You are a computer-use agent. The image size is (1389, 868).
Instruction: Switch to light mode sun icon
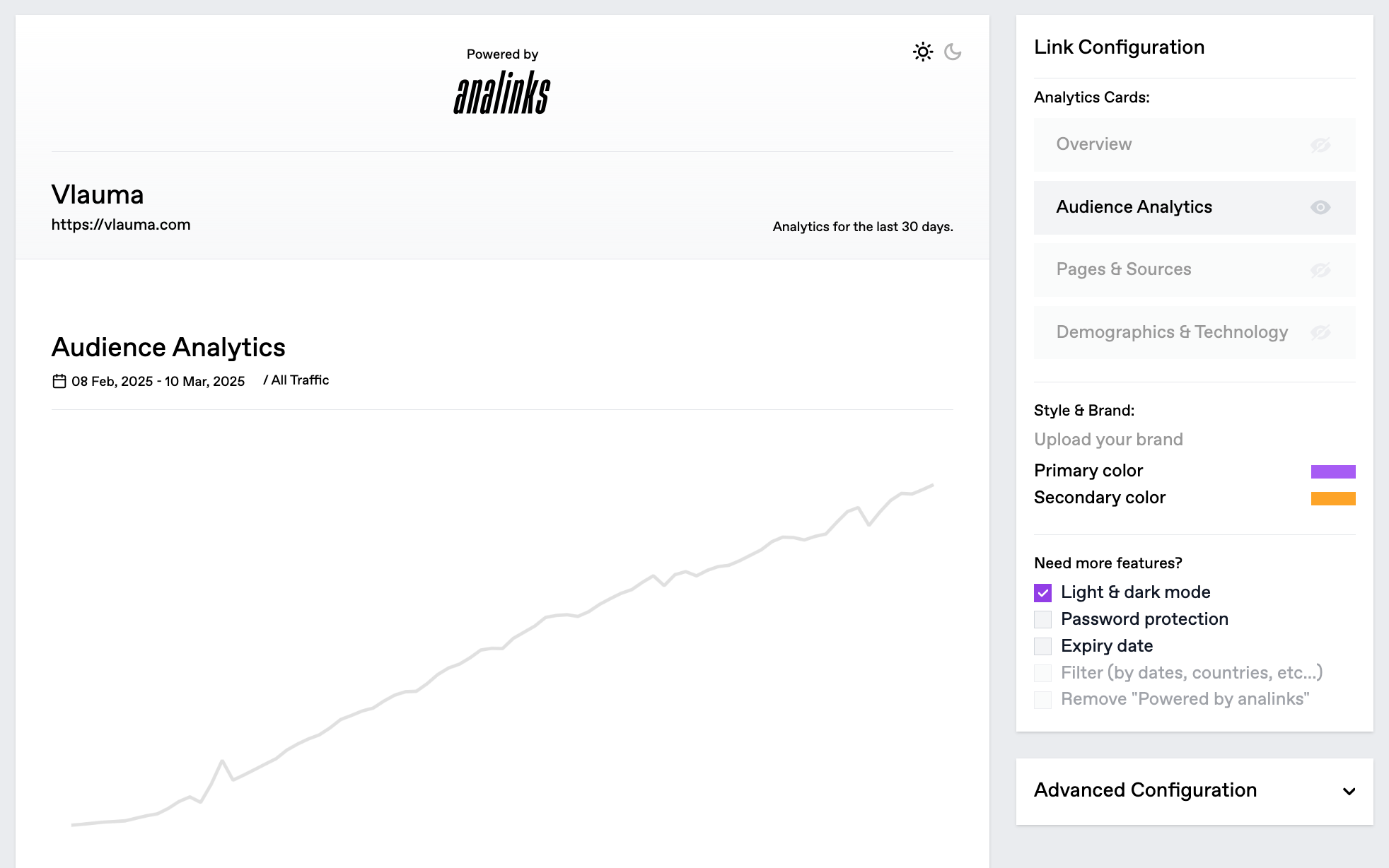[x=922, y=52]
